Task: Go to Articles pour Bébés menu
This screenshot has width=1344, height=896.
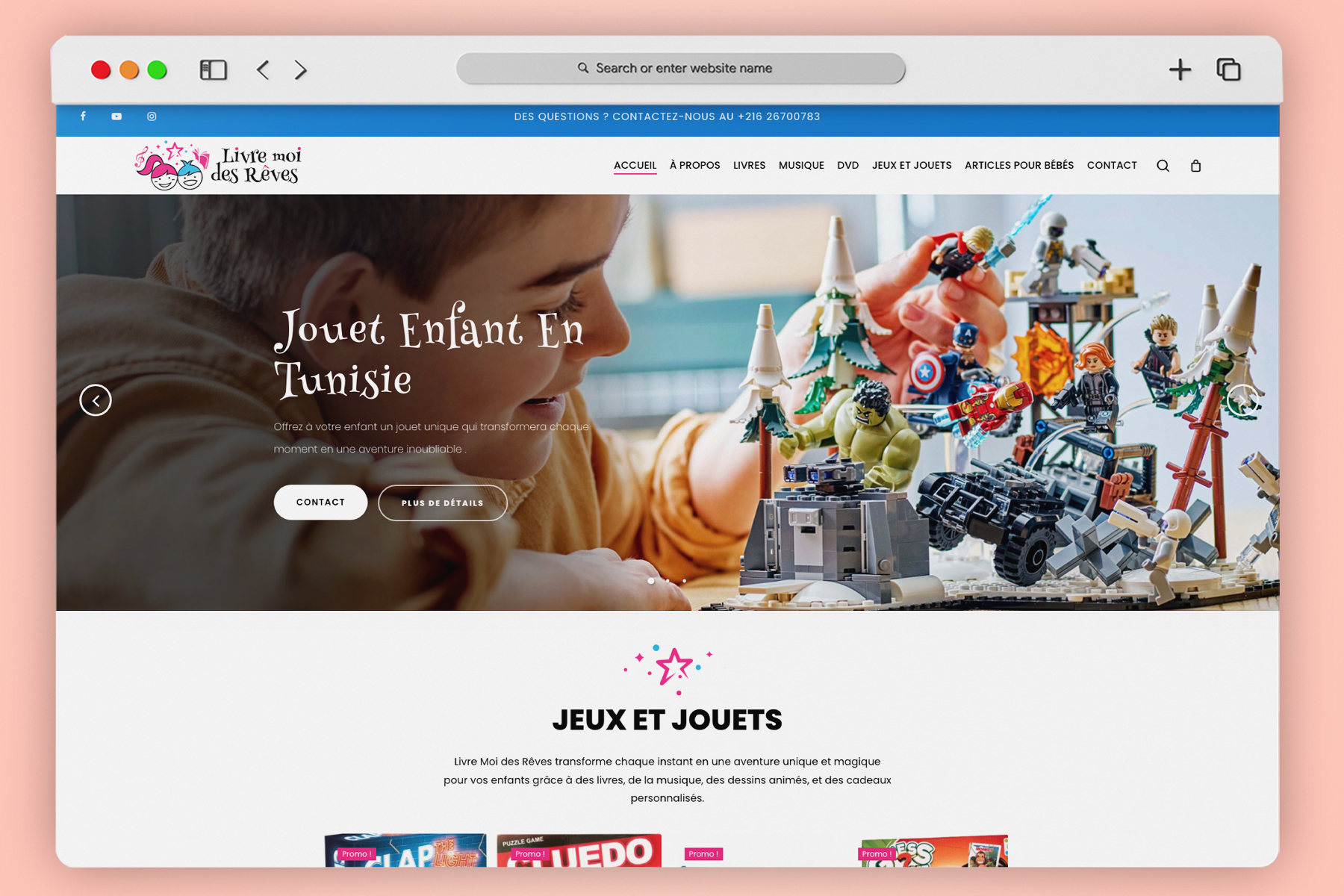Action: (x=1019, y=165)
